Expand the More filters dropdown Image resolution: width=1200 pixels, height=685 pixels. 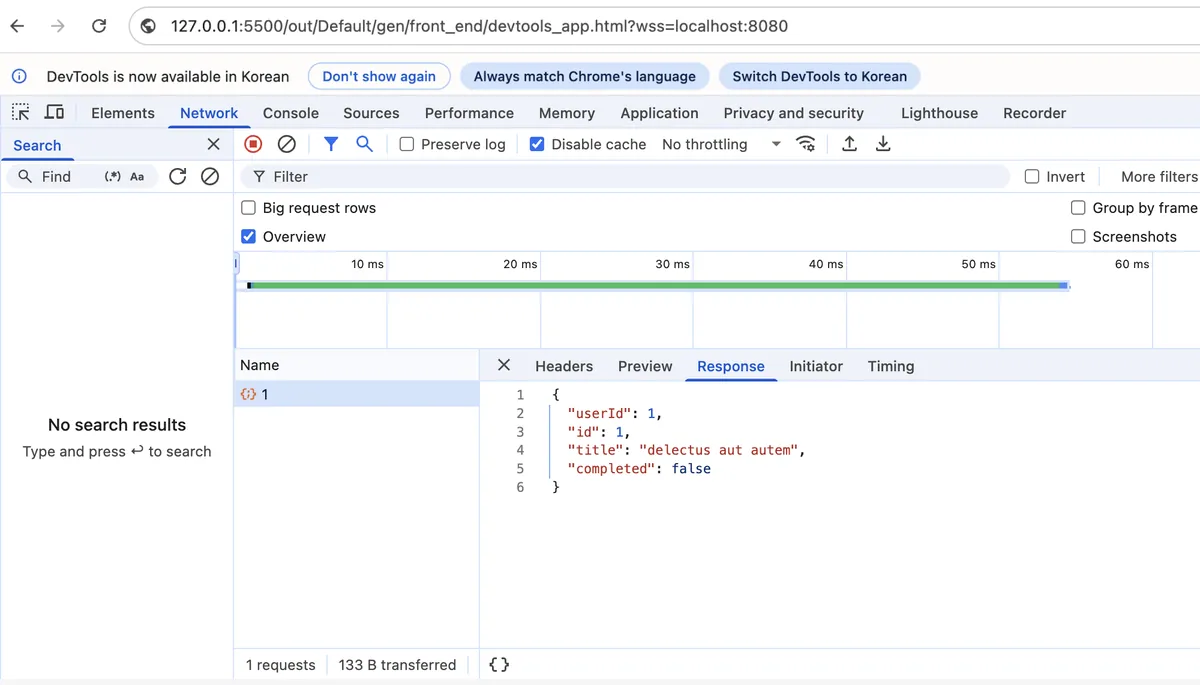pos(1158,176)
